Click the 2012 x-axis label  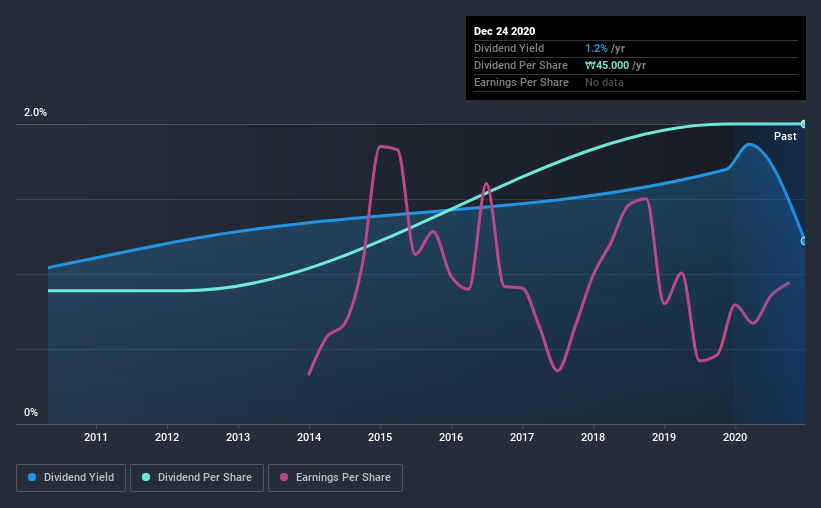tap(167, 437)
